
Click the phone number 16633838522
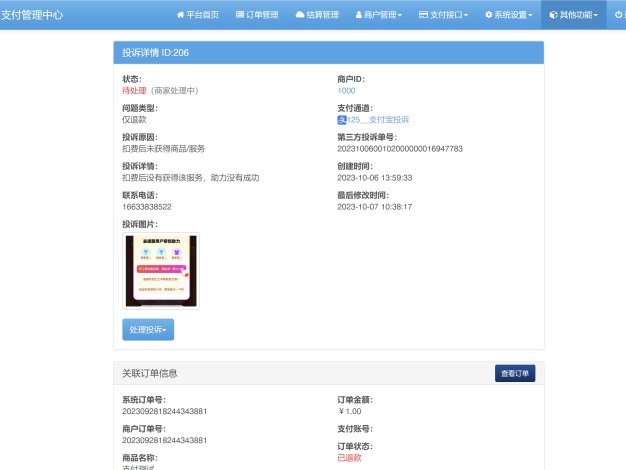[147, 207]
